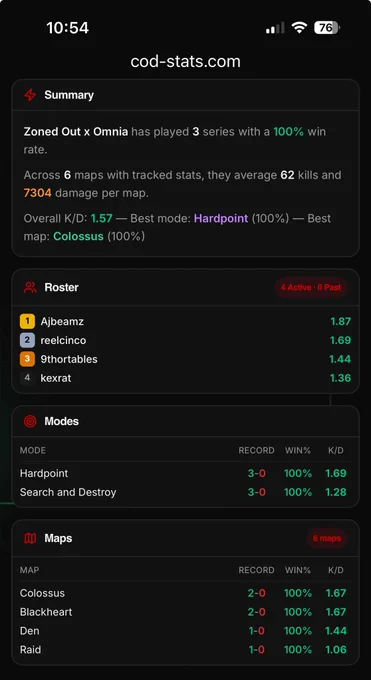Click the Modes target icon
This screenshot has width=371, height=680.
tap(30, 421)
